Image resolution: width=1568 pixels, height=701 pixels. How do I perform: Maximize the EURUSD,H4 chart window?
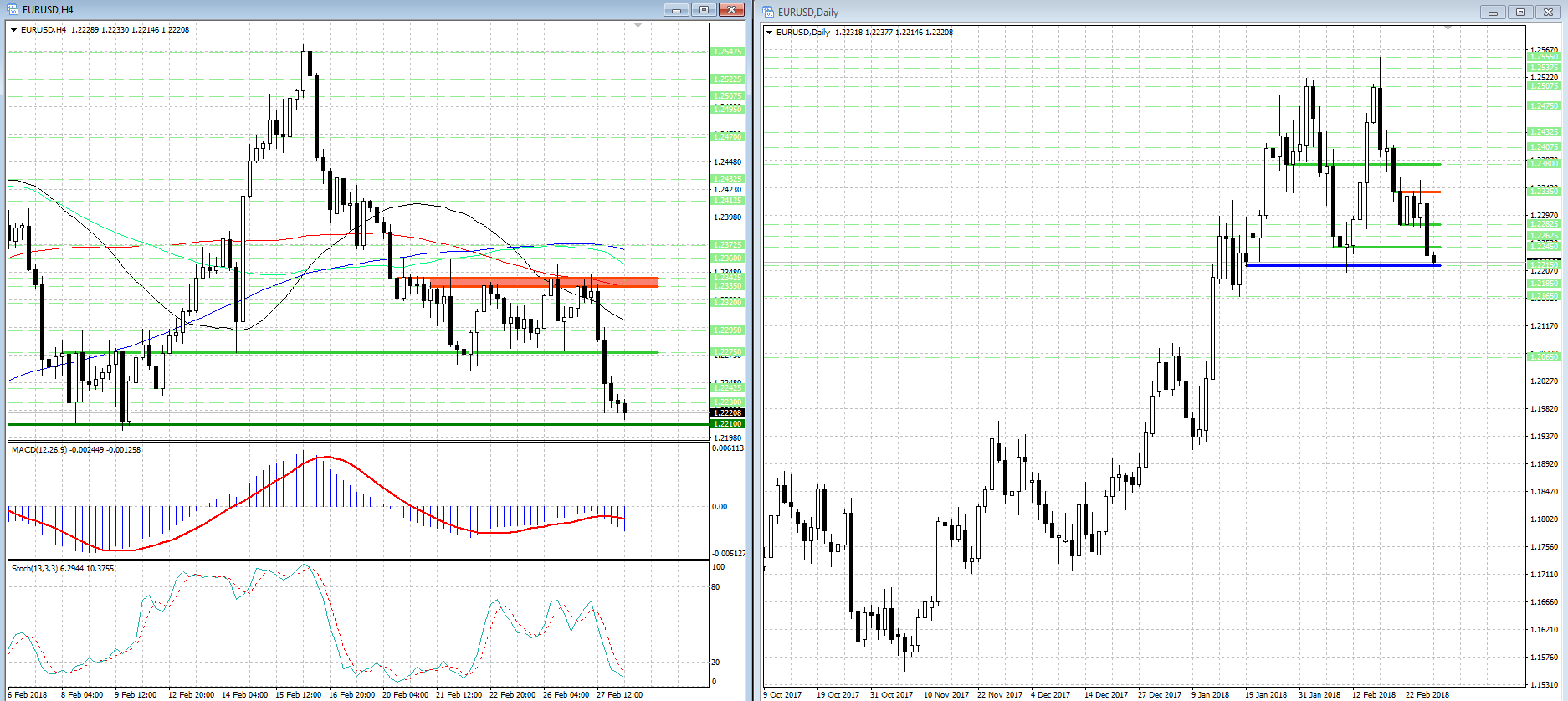[x=704, y=10]
